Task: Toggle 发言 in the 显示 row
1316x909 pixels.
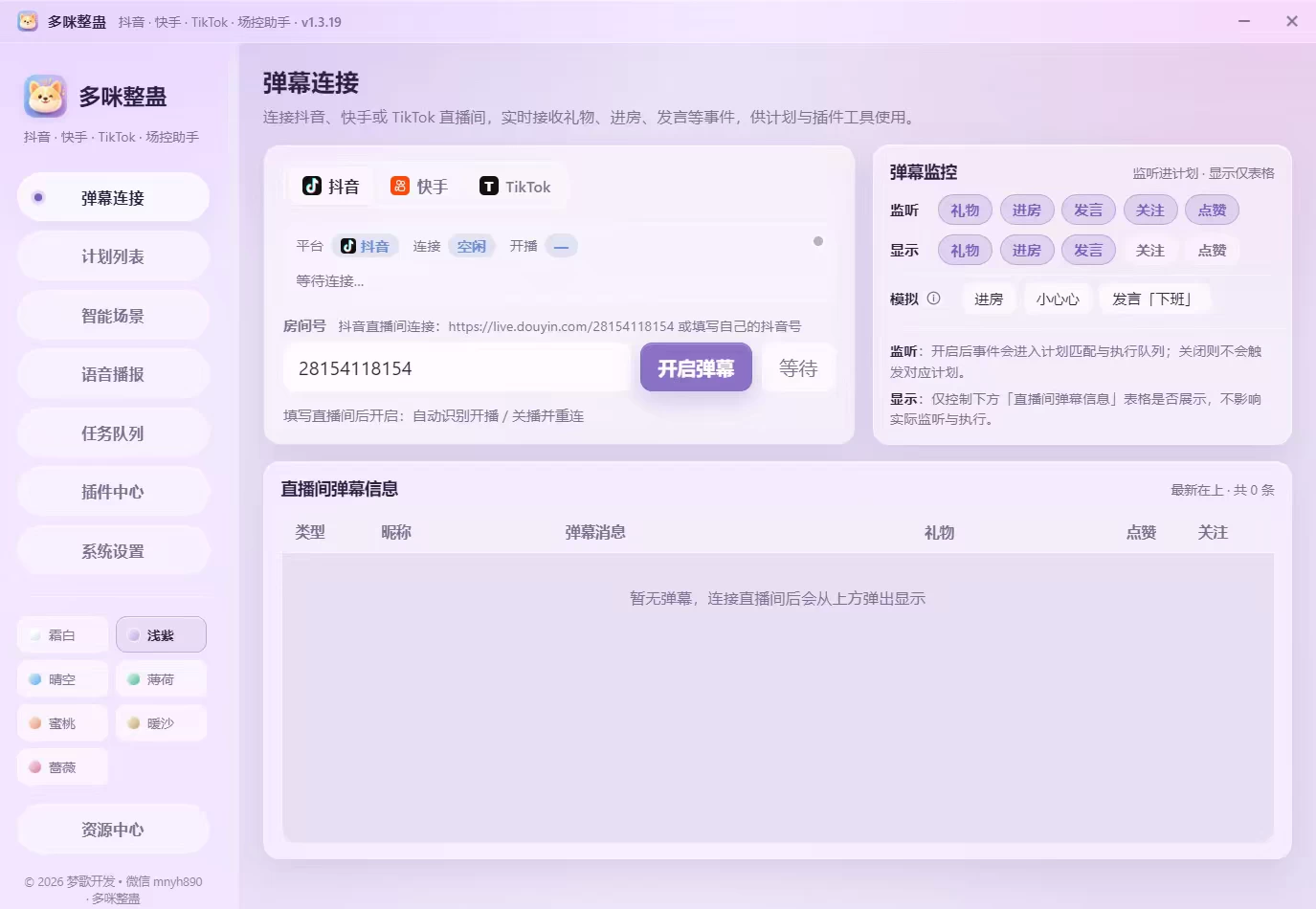Action: click(x=1088, y=251)
